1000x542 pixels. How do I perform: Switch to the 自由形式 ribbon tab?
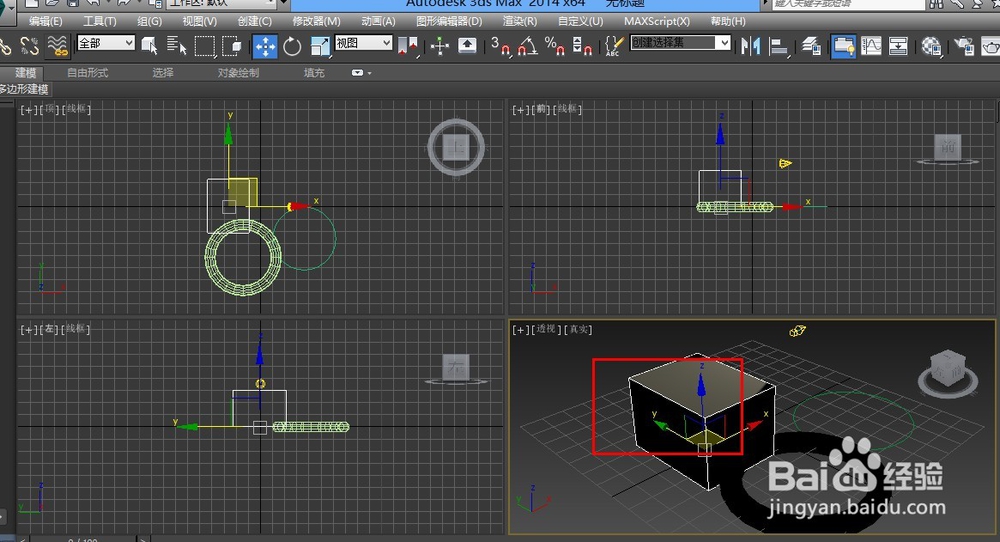[88, 73]
